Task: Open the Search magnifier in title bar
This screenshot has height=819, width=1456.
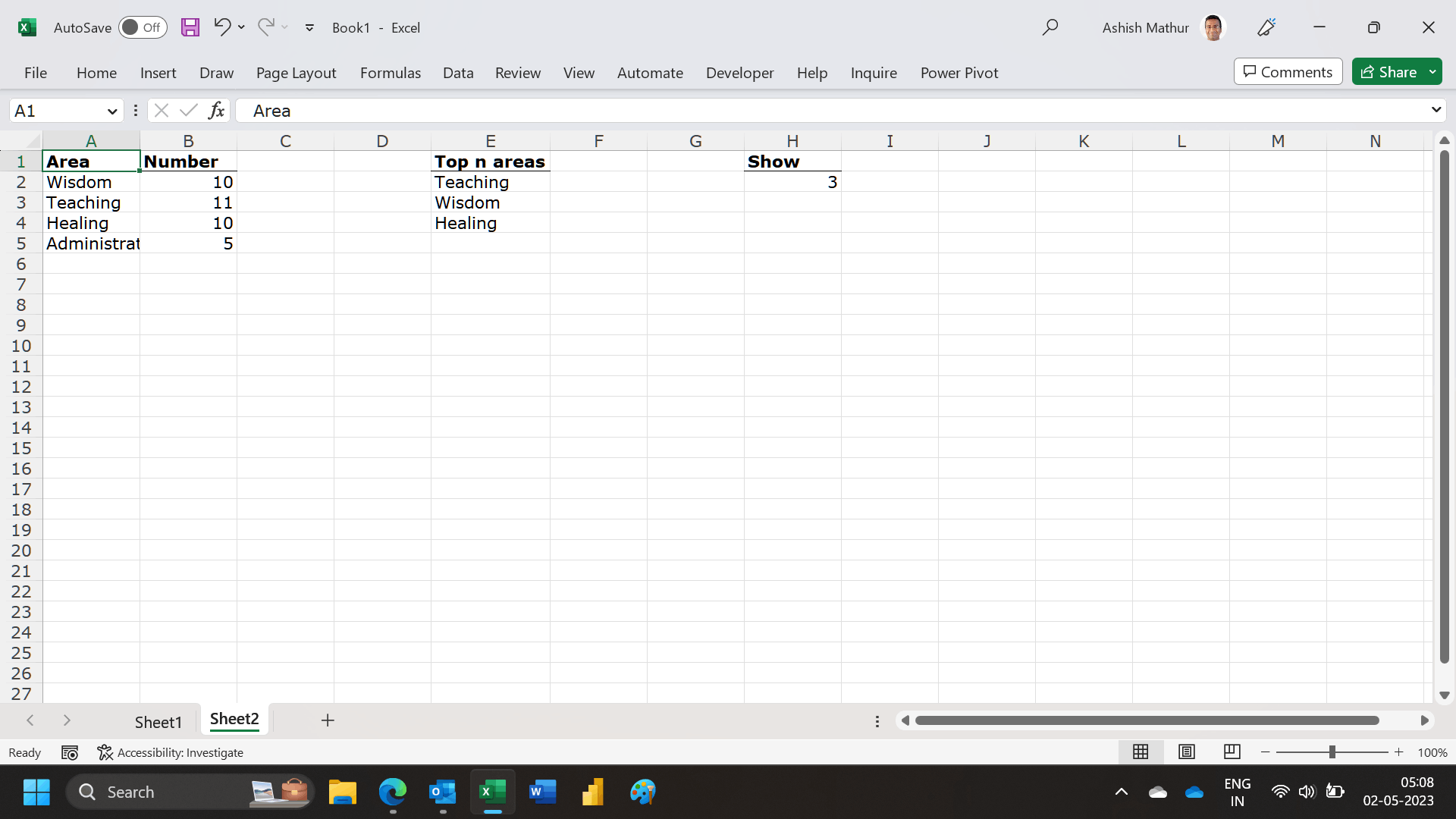Action: [1050, 27]
